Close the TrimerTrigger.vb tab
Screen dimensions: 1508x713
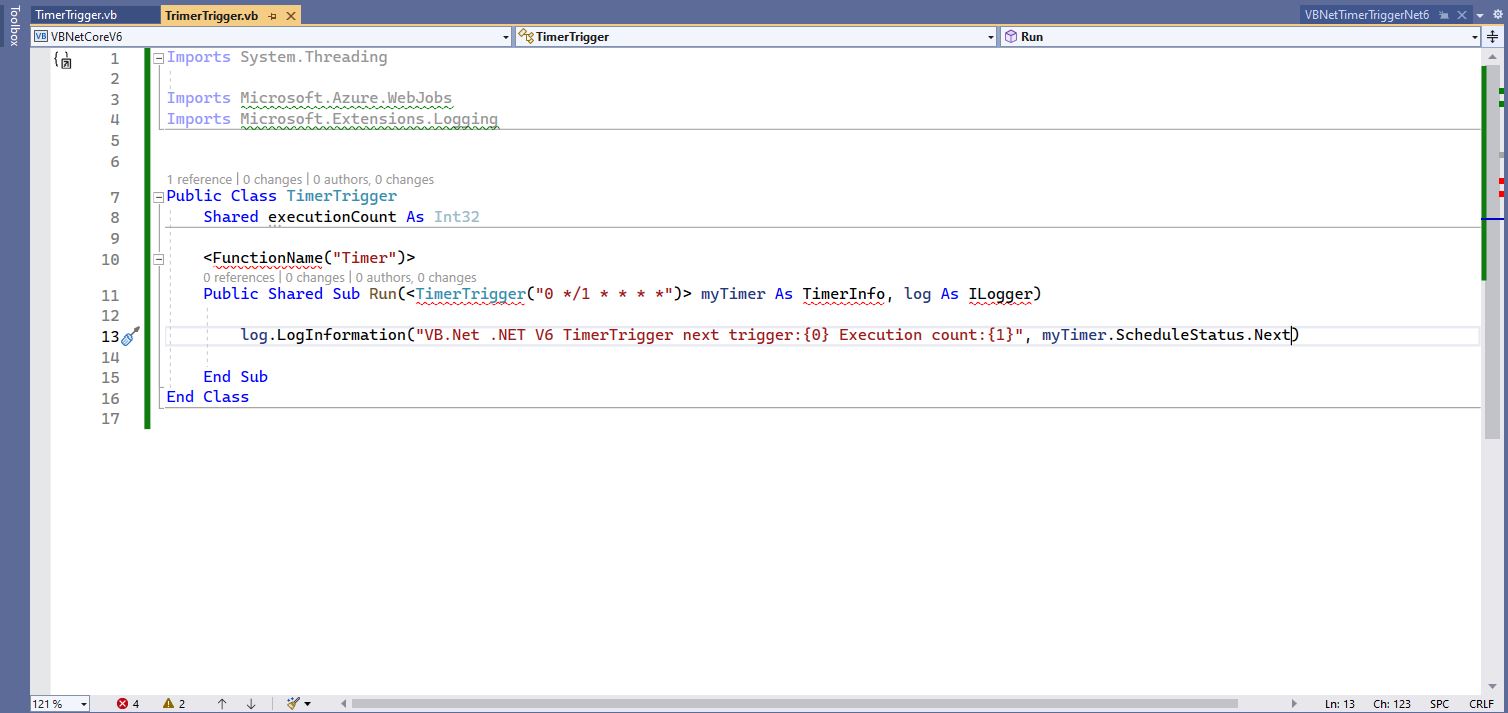pyautogui.click(x=289, y=16)
